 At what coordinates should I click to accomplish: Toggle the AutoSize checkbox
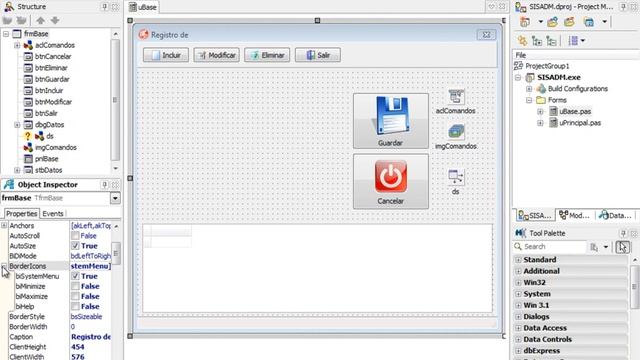tap(75, 246)
